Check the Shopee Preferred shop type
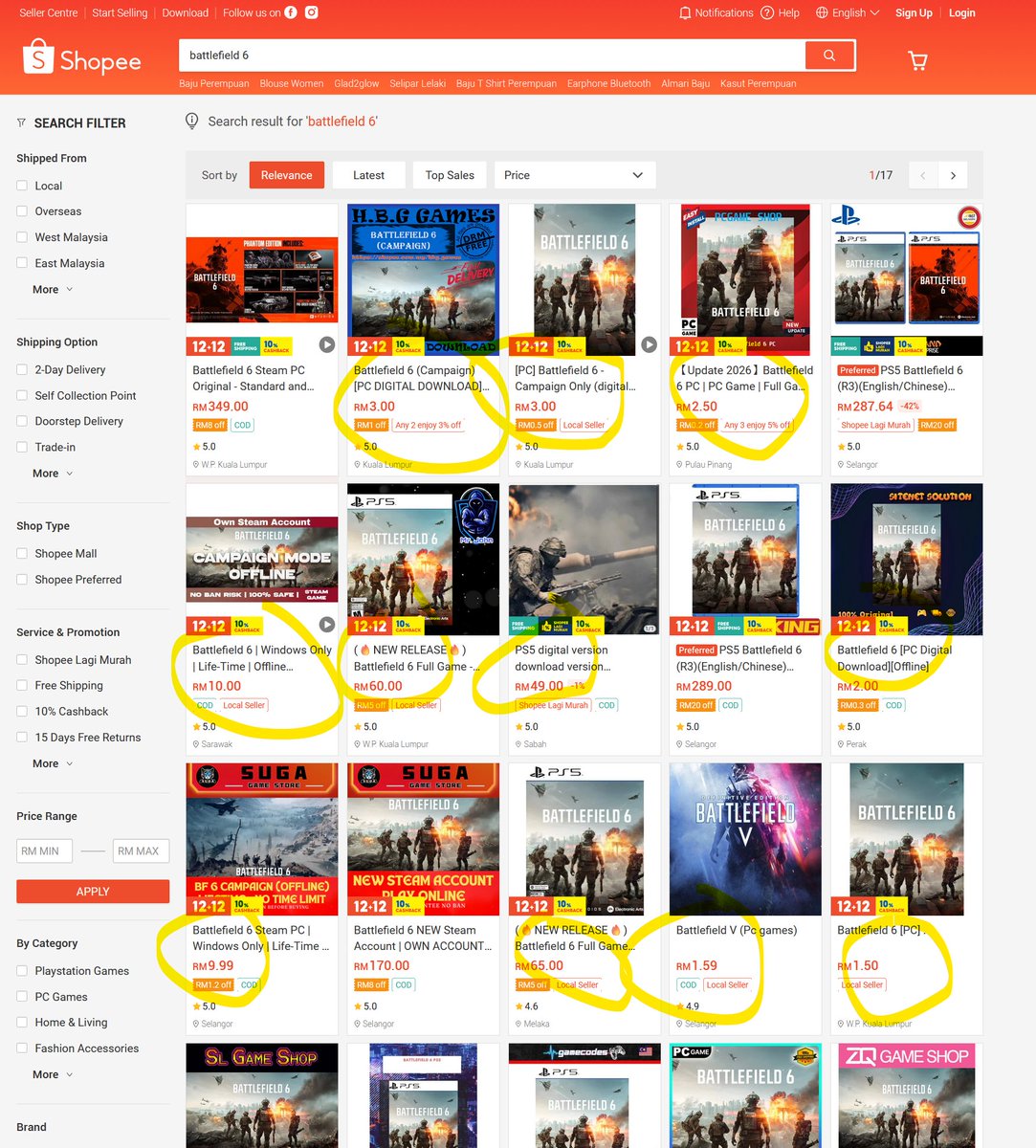Image resolution: width=1036 pixels, height=1148 pixels. pos(22,579)
